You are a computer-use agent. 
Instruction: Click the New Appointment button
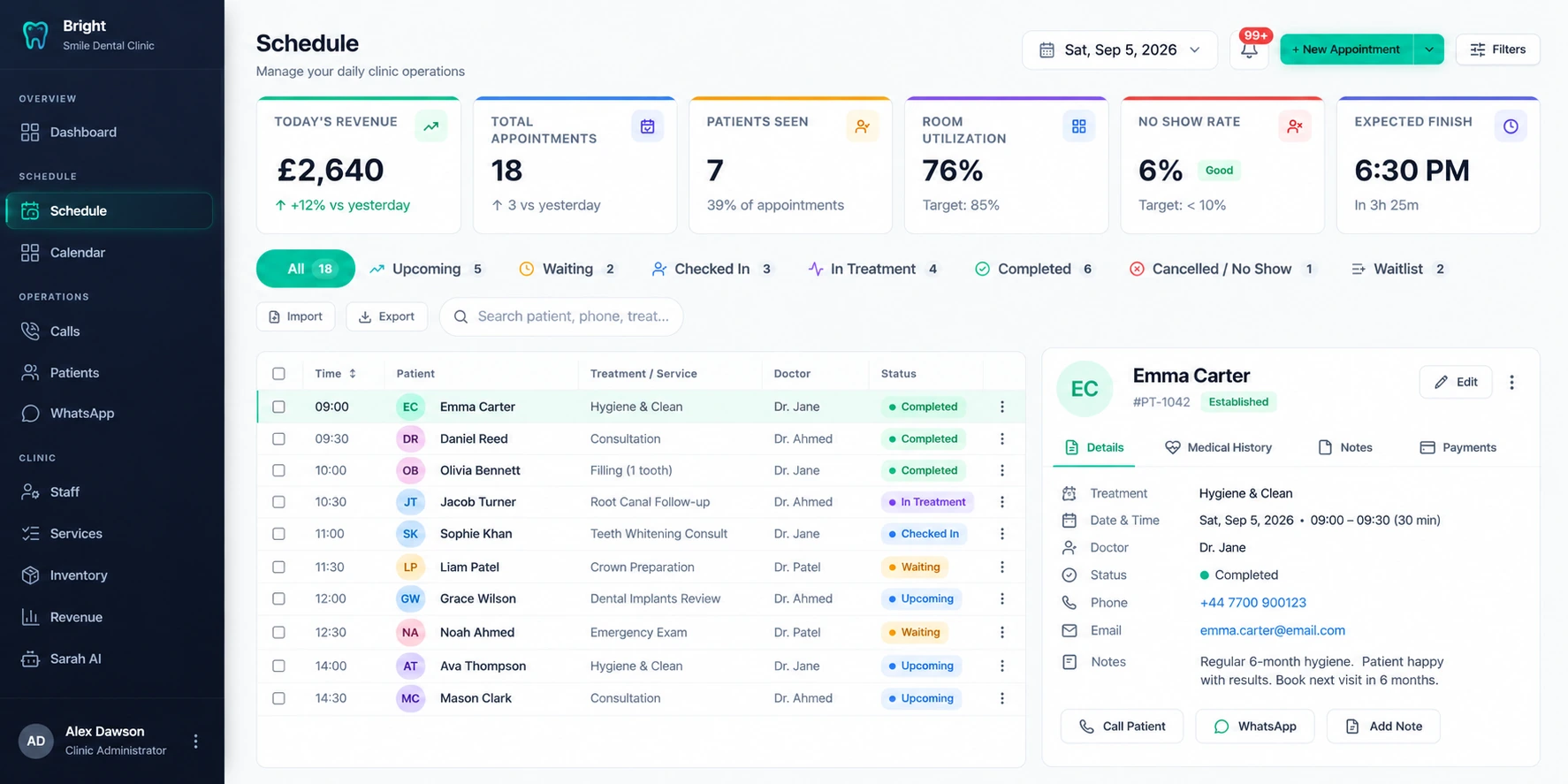1346,49
